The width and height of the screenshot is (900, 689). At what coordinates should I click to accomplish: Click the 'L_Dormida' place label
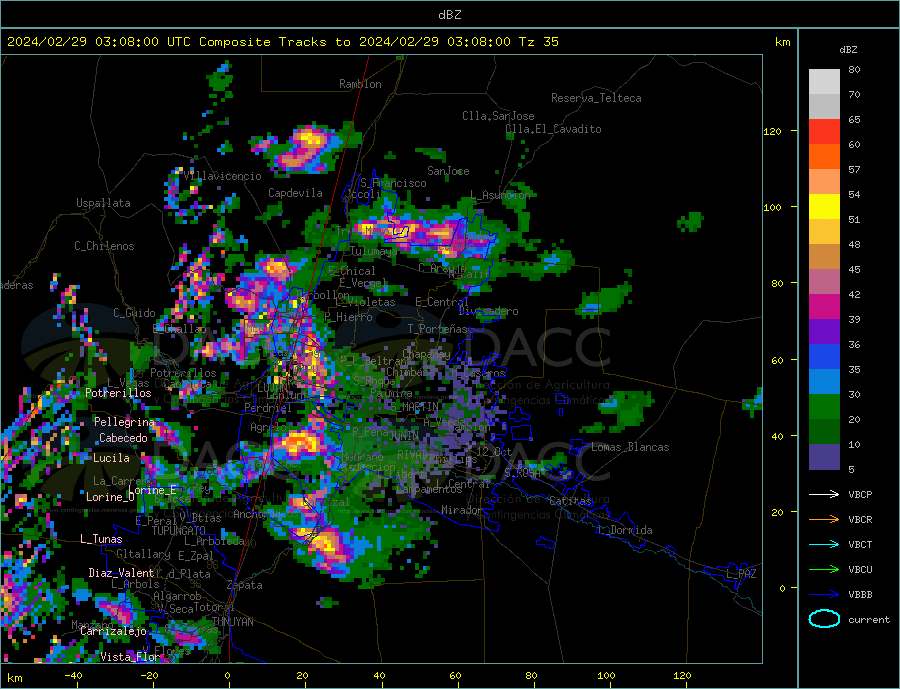(626, 530)
